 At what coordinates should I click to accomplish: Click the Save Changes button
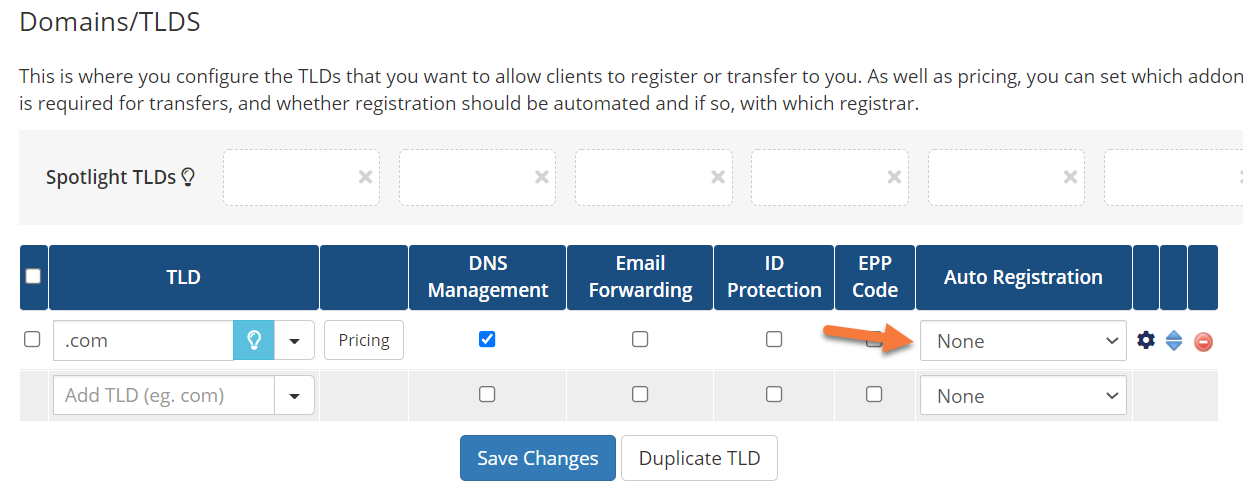[x=537, y=458]
